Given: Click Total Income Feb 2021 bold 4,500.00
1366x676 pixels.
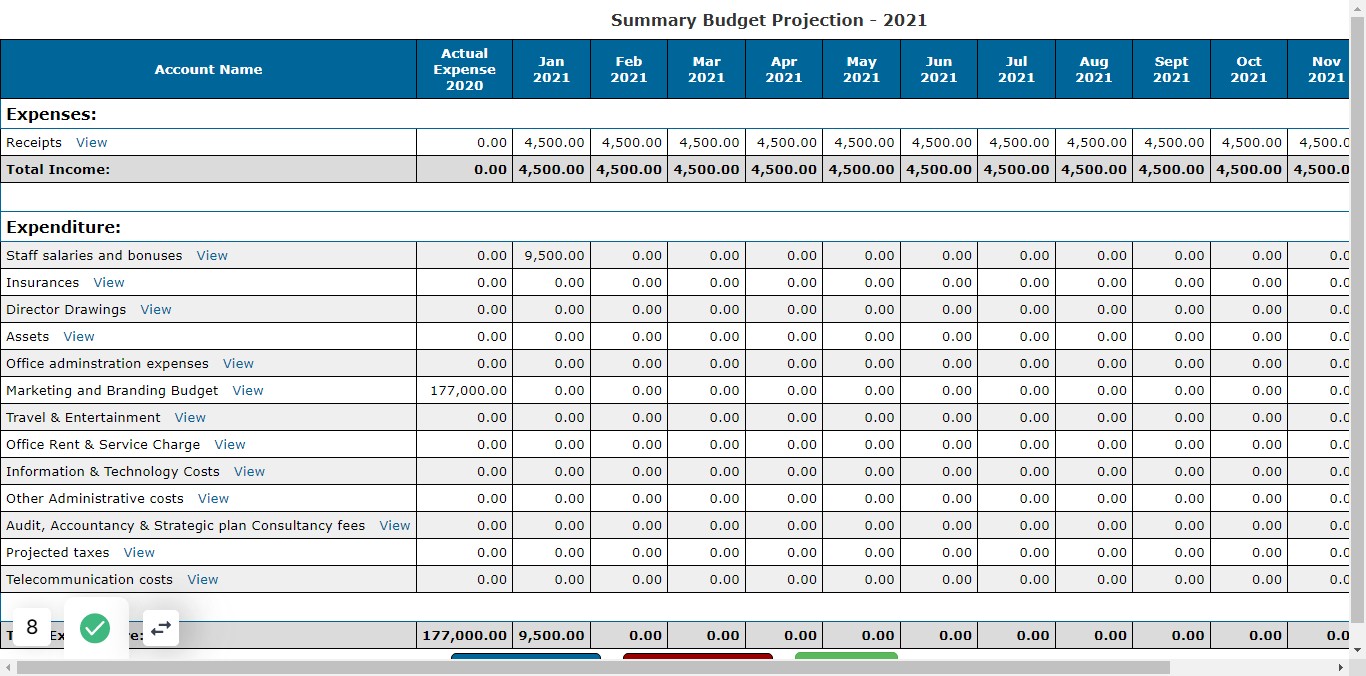Looking at the screenshot, I should point(629,170).
